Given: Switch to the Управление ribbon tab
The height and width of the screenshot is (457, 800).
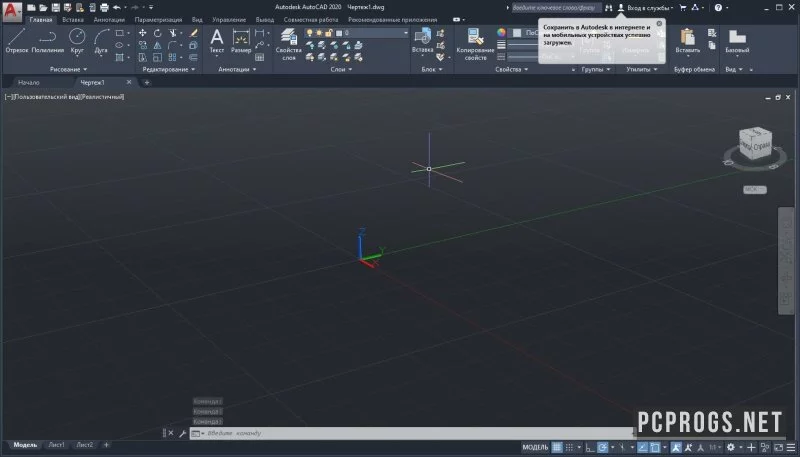Looking at the screenshot, I should [x=229, y=20].
